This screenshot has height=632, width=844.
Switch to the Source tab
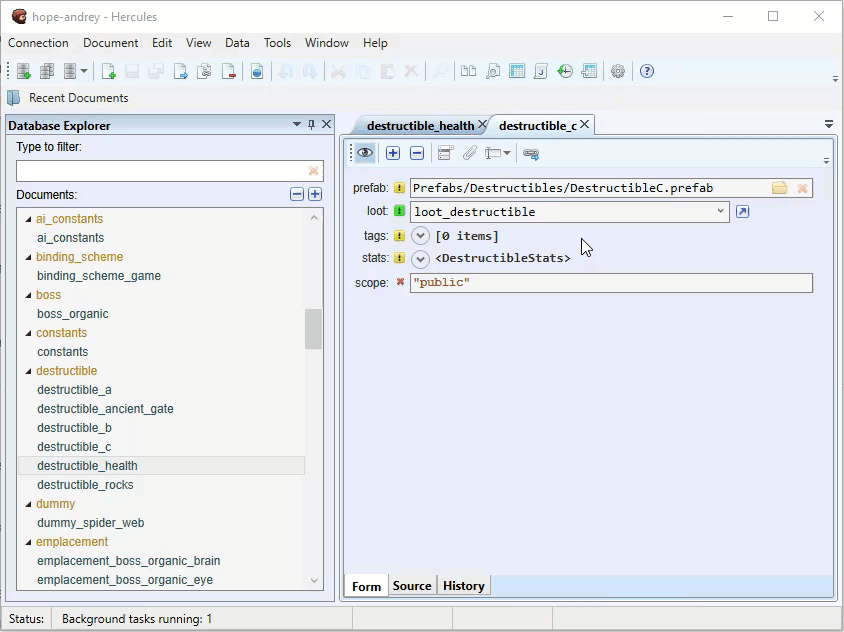coord(412,586)
